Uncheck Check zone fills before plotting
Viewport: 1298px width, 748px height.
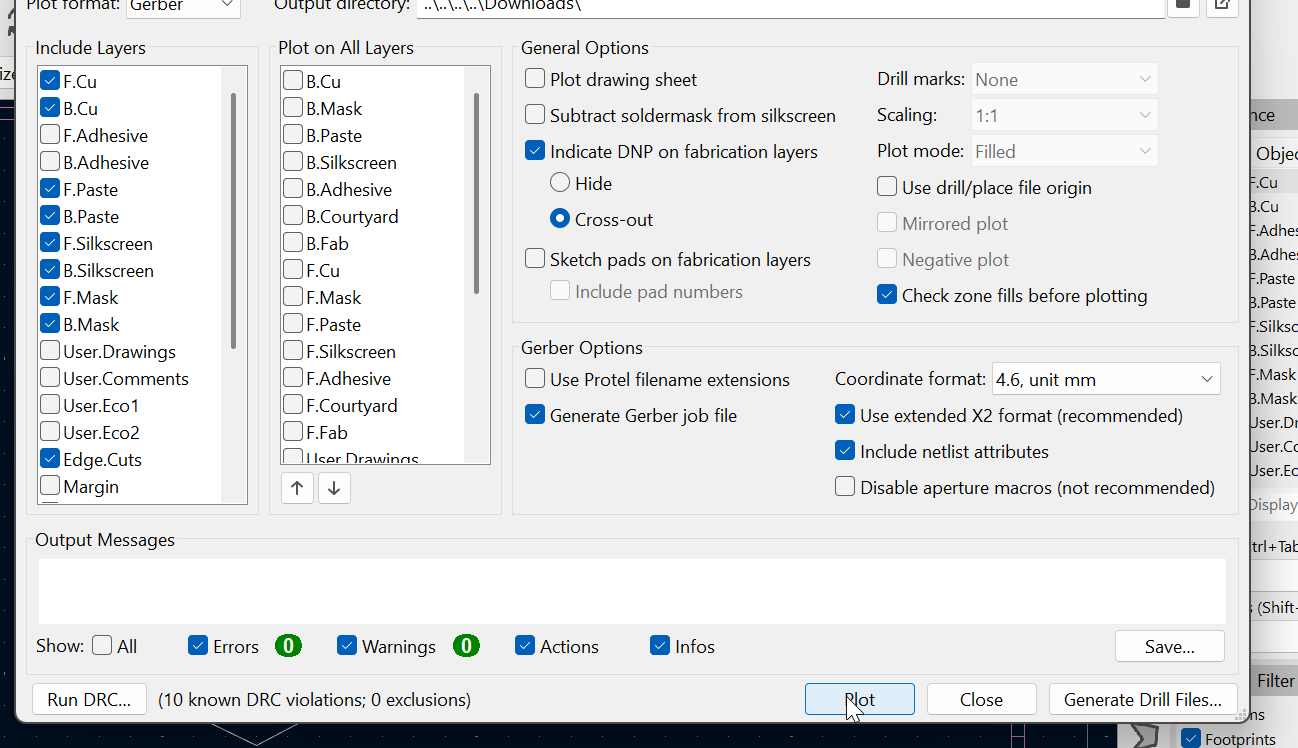(x=887, y=295)
